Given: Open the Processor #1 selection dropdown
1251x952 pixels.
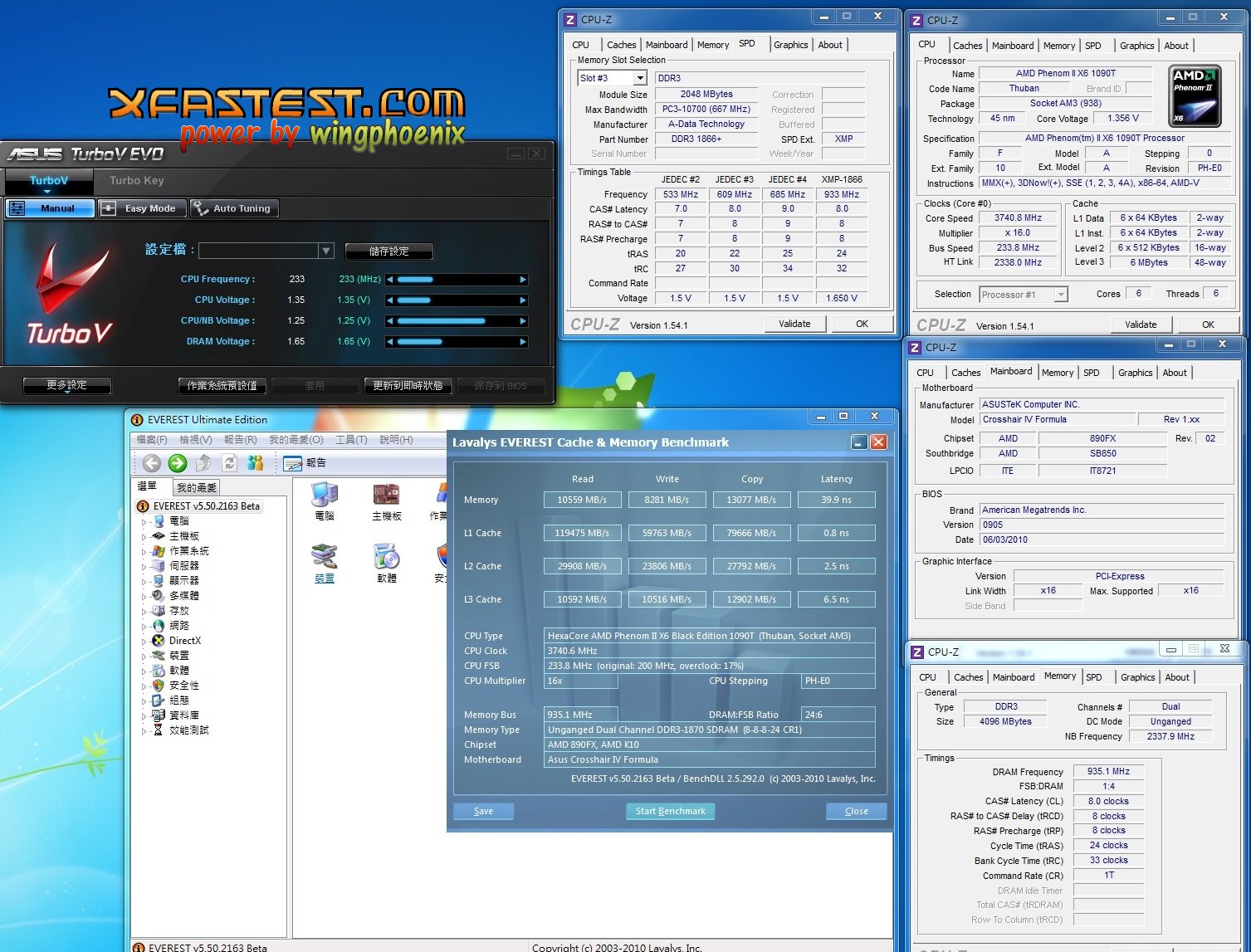Looking at the screenshot, I should pos(1060,295).
